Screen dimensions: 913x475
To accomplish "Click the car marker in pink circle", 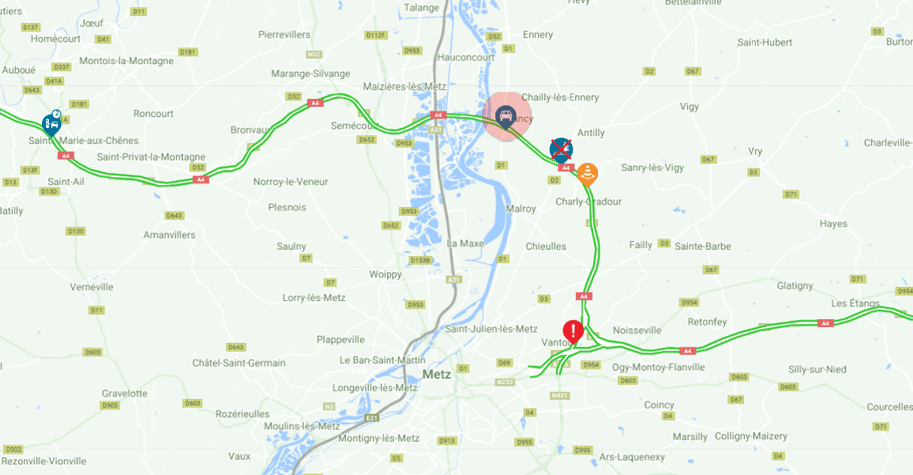I will 506,116.
